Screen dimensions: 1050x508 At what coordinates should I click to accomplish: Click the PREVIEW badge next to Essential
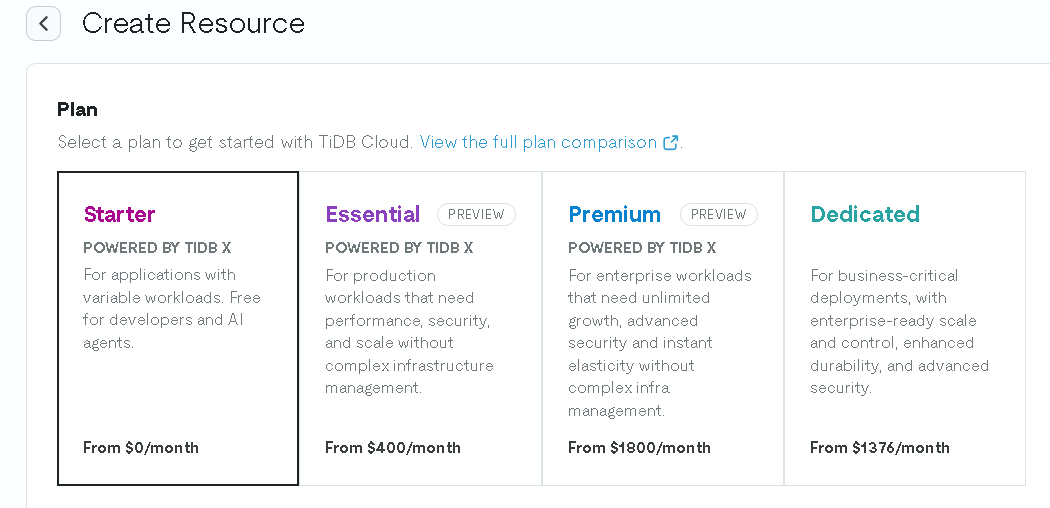coord(476,214)
